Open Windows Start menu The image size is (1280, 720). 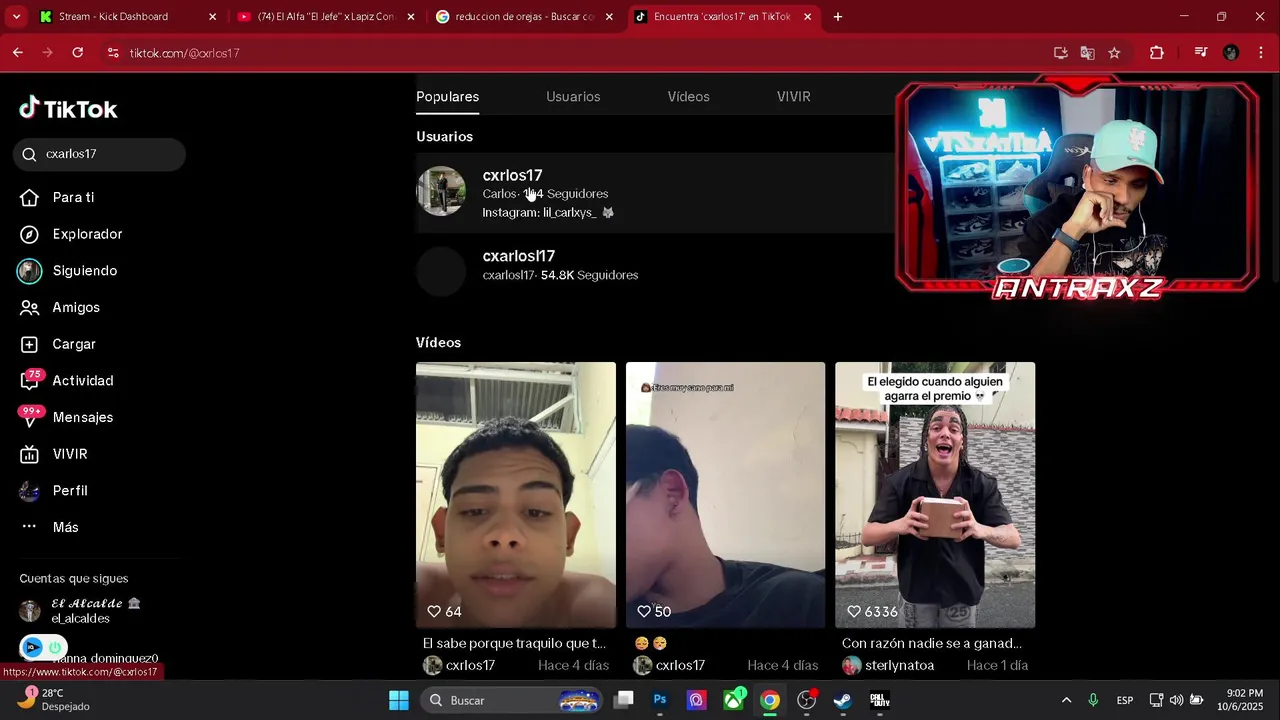(x=399, y=700)
